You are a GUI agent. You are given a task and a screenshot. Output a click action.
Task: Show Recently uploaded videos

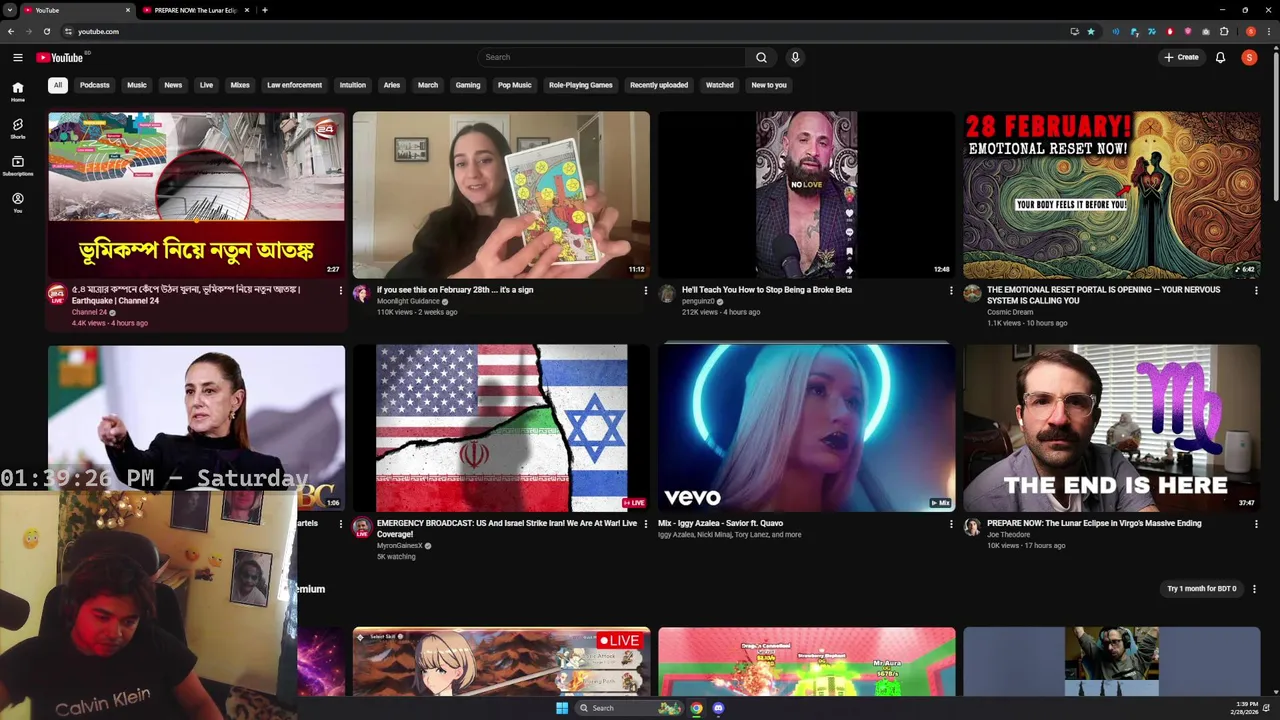(x=659, y=85)
